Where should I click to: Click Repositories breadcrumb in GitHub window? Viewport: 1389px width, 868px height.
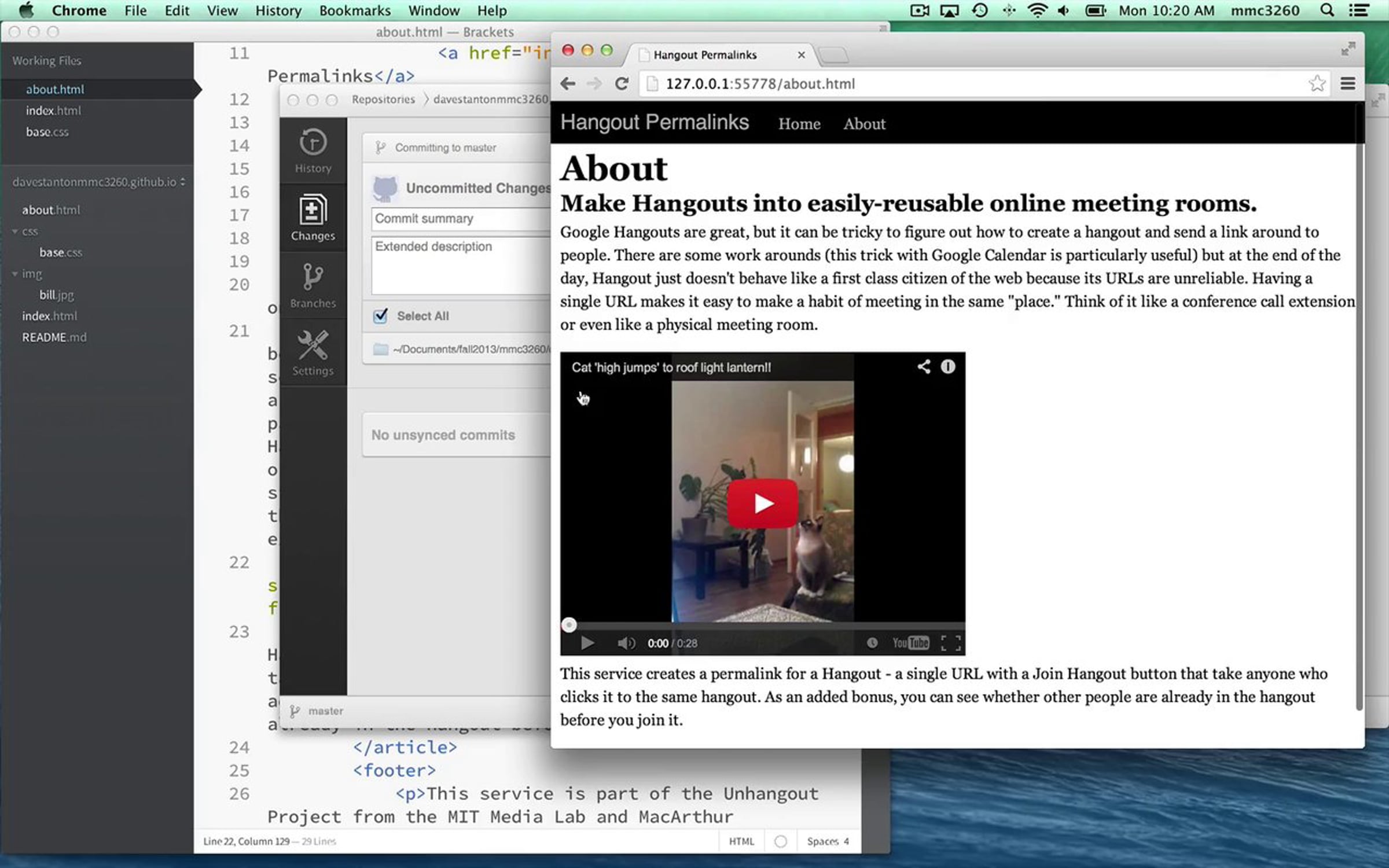coord(383,100)
